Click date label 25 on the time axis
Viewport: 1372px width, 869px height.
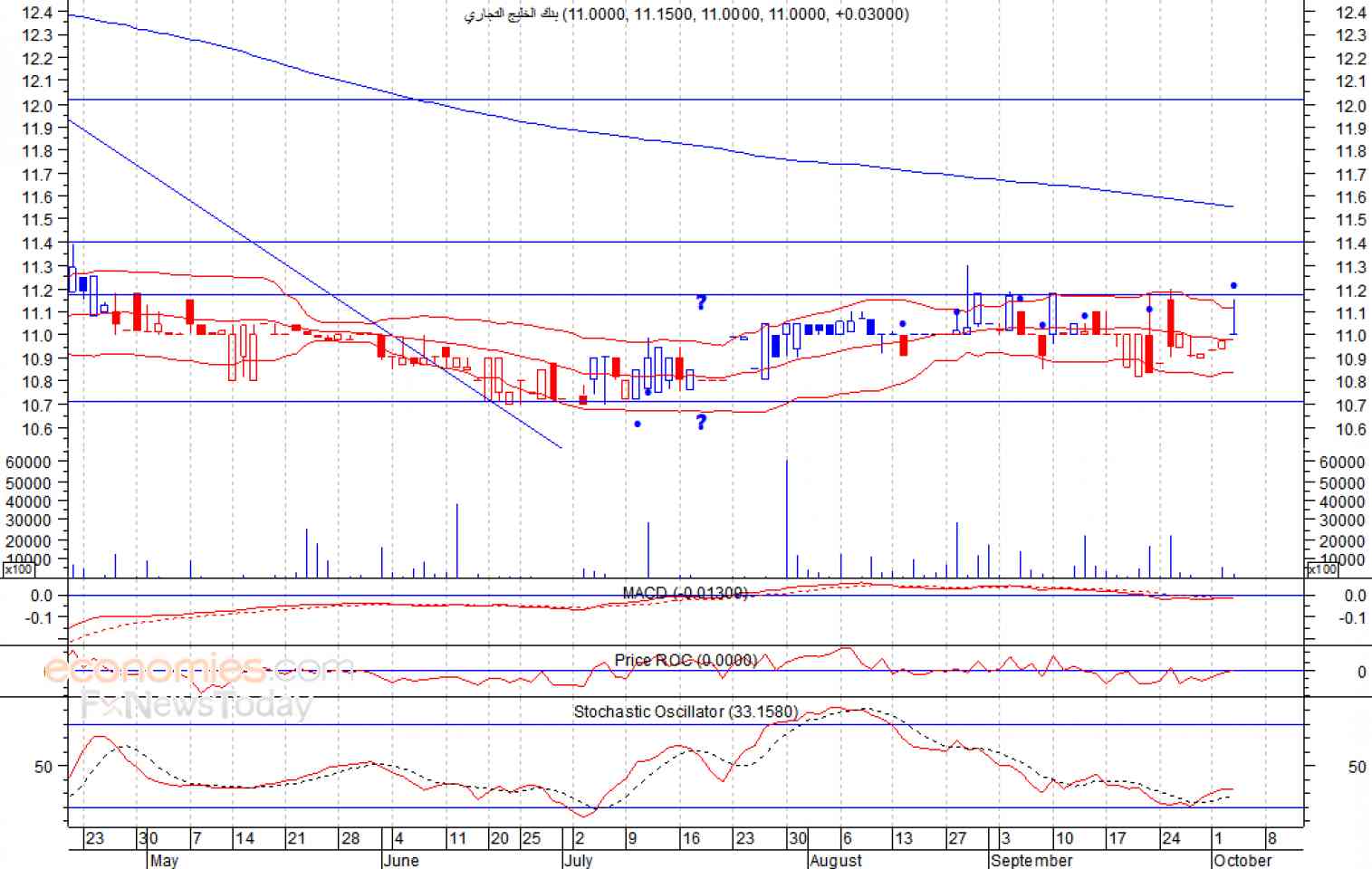[531, 838]
